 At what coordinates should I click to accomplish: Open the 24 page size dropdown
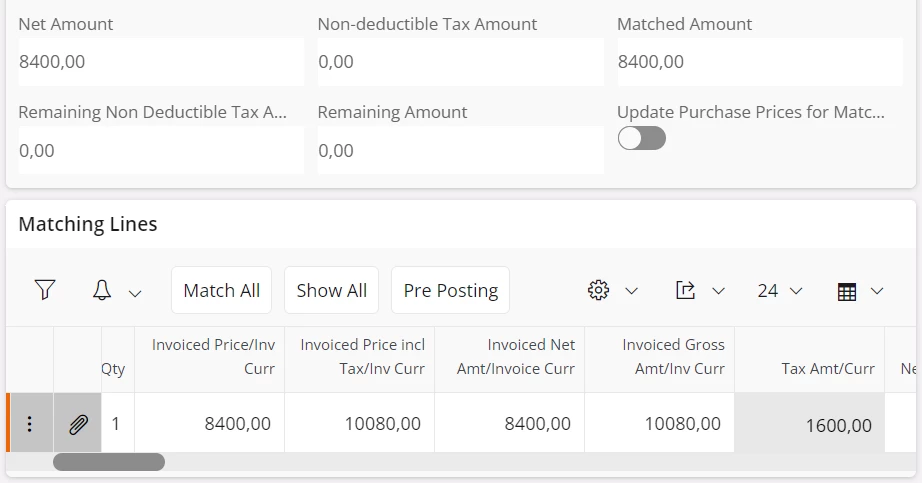[780, 290]
